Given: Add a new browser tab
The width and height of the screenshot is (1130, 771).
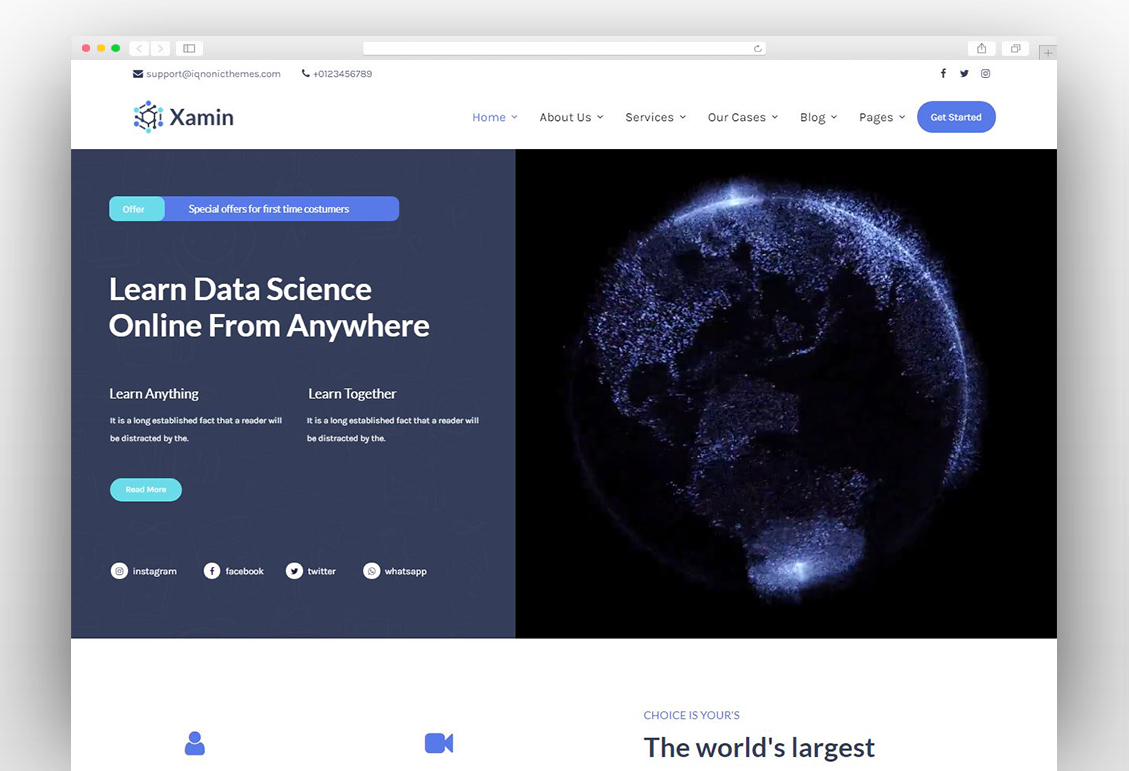Looking at the screenshot, I should point(1048,53).
